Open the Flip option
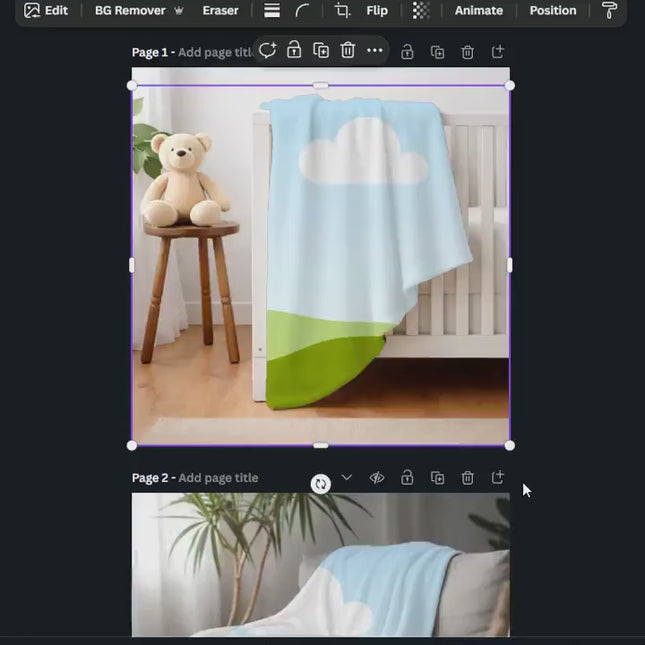Screen dimensions: 645x645 point(377,10)
